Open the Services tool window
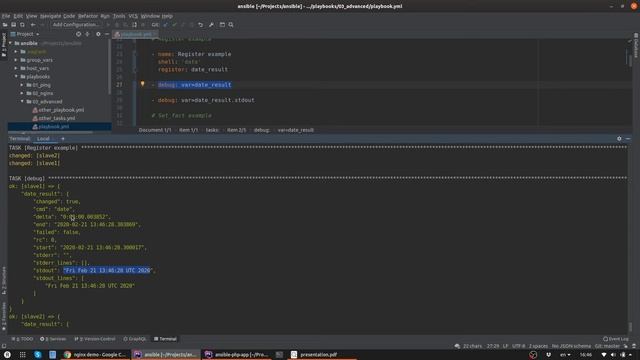This screenshot has width=640, height=360. (53, 339)
